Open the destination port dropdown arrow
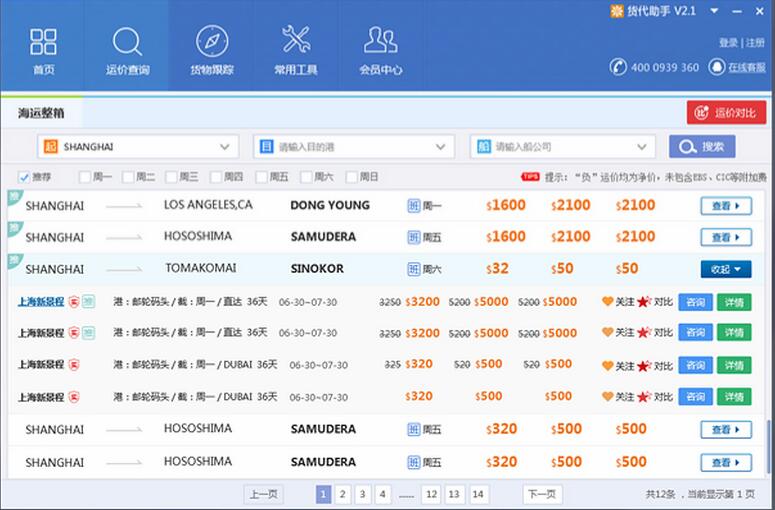 pos(441,147)
